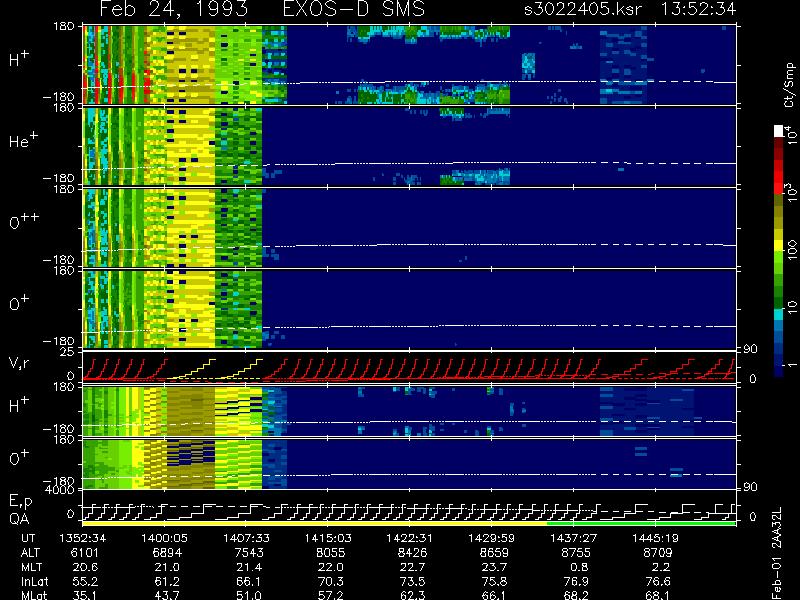This screenshot has width=800, height=600.
Task: Click MLT value '0.8'
Action: pyautogui.click(x=579, y=567)
